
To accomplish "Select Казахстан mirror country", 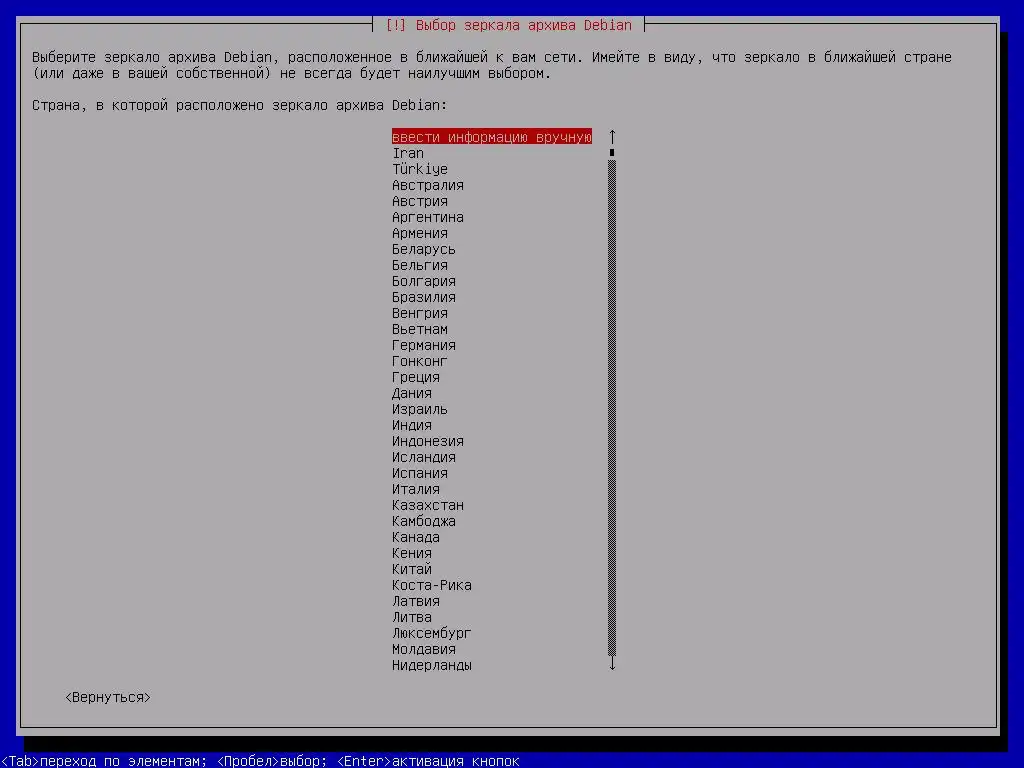I will click(x=428, y=505).
